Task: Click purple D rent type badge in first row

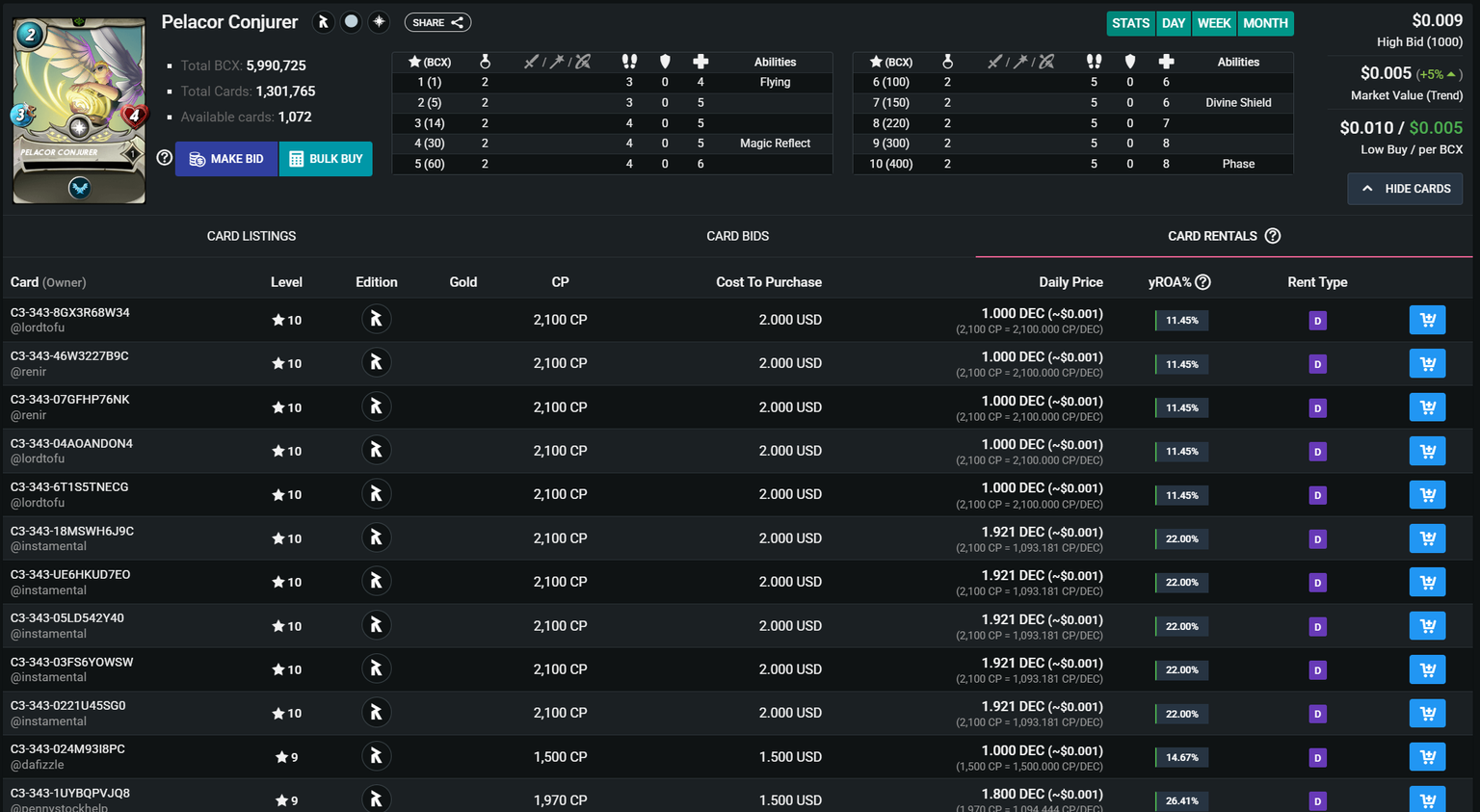Action: click(x=1317, y=321)
